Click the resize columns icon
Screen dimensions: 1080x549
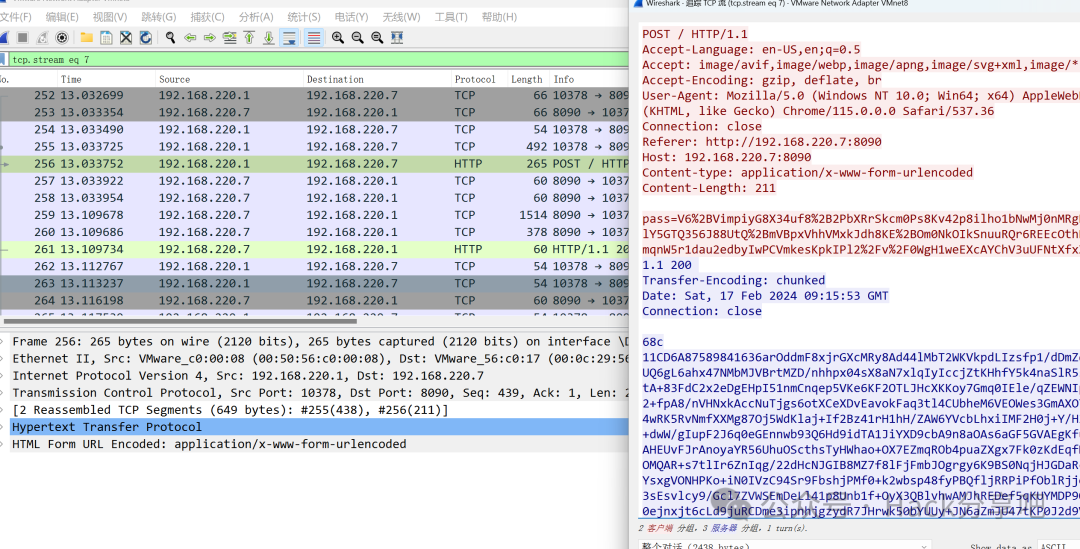coord(397,38)
